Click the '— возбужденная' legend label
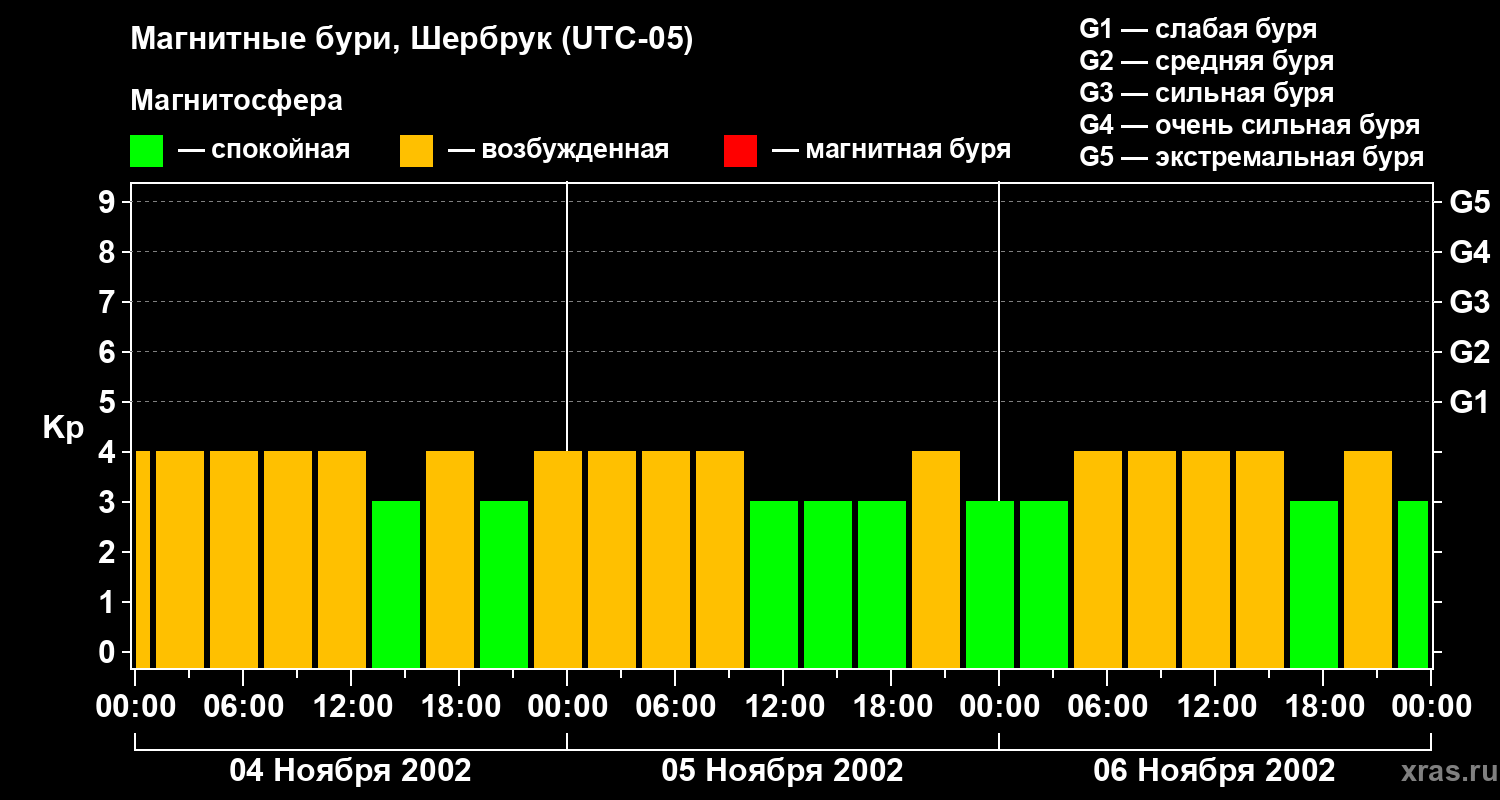The image size is (1500, 800). pos(558,150)
